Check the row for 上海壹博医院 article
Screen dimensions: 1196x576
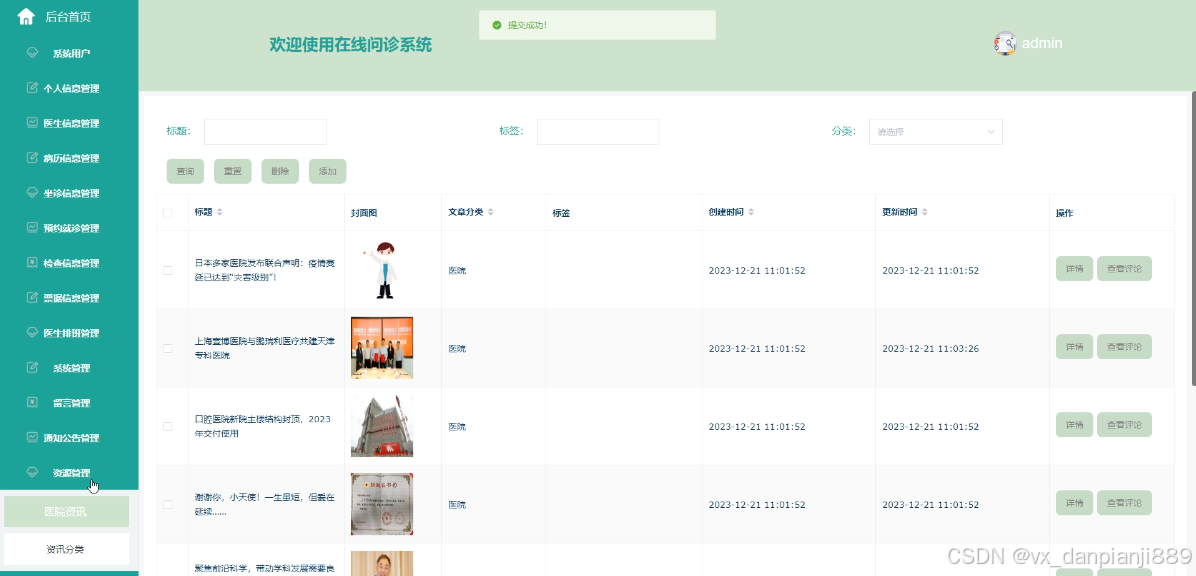168,349
